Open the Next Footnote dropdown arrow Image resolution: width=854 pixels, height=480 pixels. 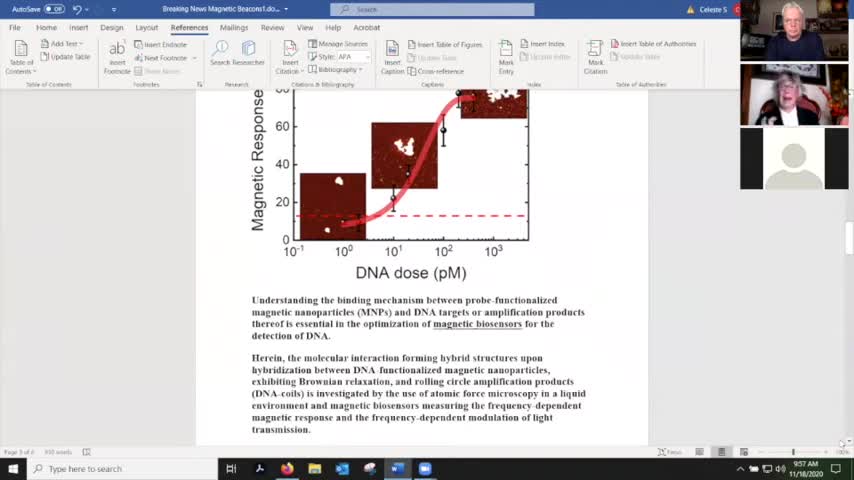click(x=194, y=58)
